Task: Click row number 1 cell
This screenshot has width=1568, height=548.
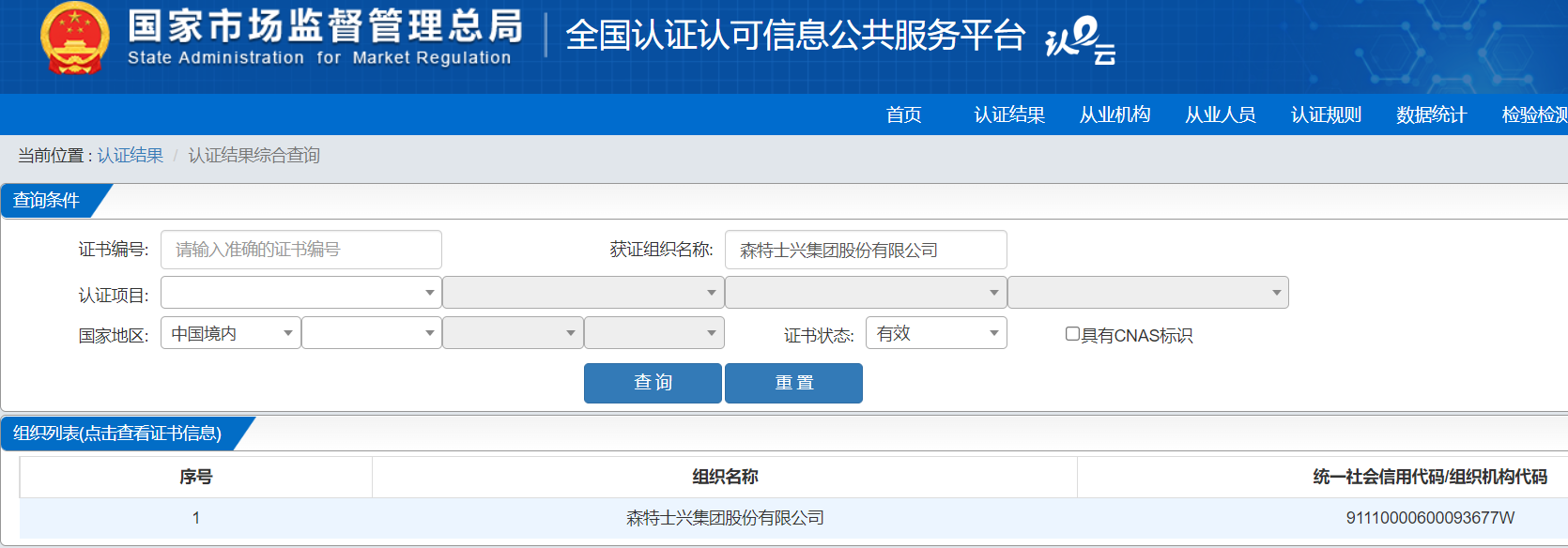Action: click(196, 518)
